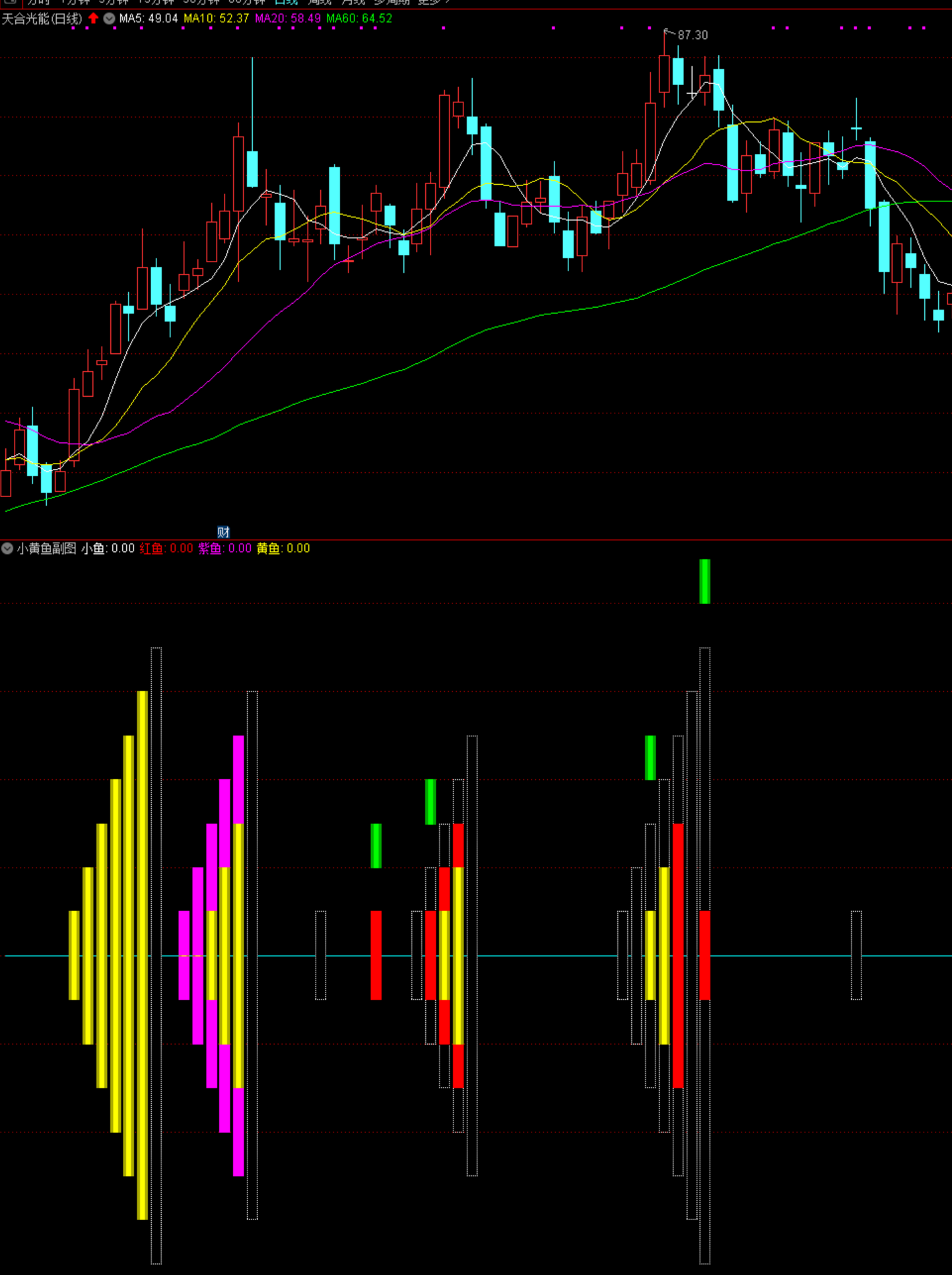Click the red 红鱼: 0.00 readout
Image resolution: width=952 pixels, height=1275 pixels.
coord(166,548)
